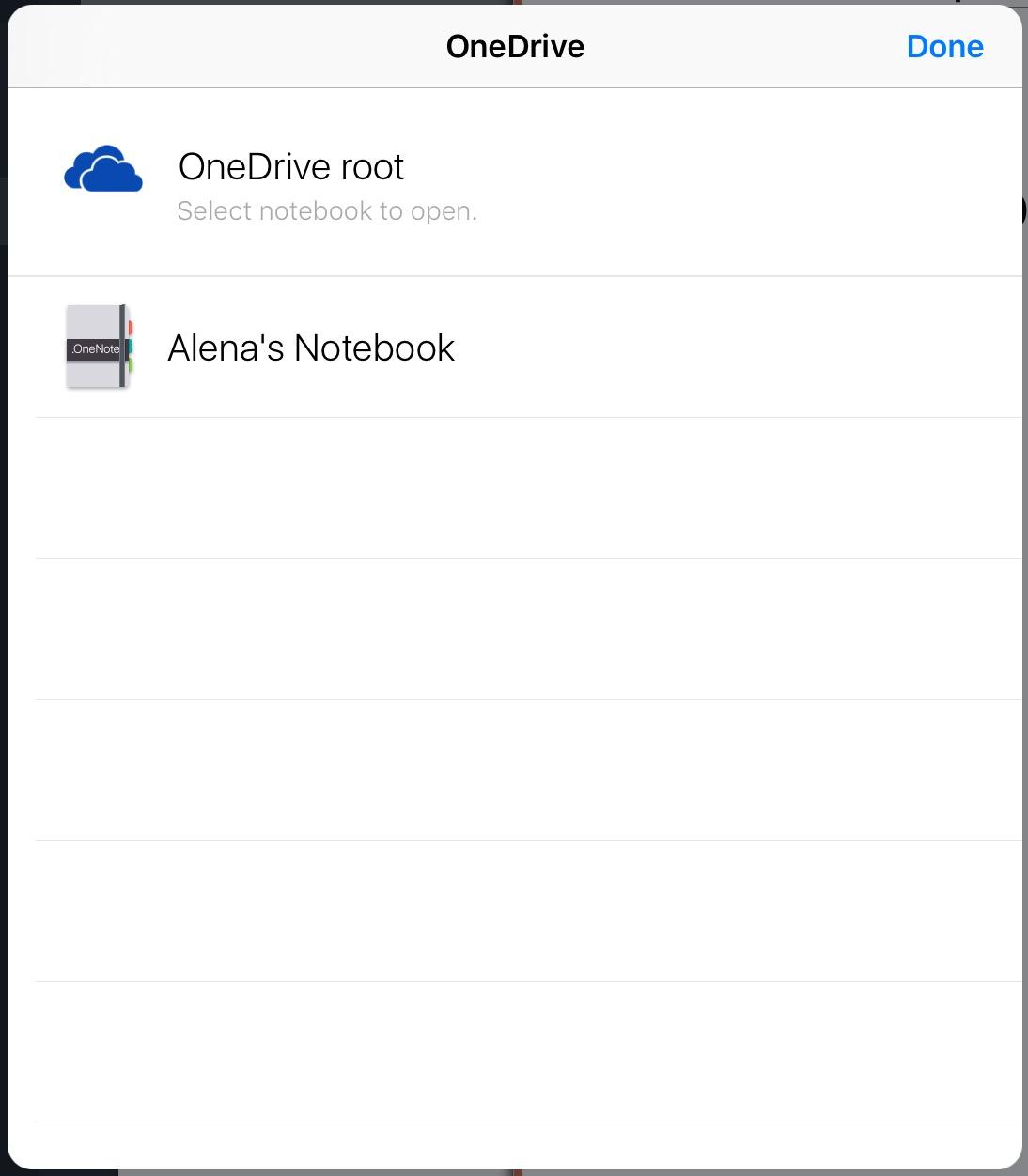
Task: Click the blue OneDrive cloud icon
Action: click(103, 169)
